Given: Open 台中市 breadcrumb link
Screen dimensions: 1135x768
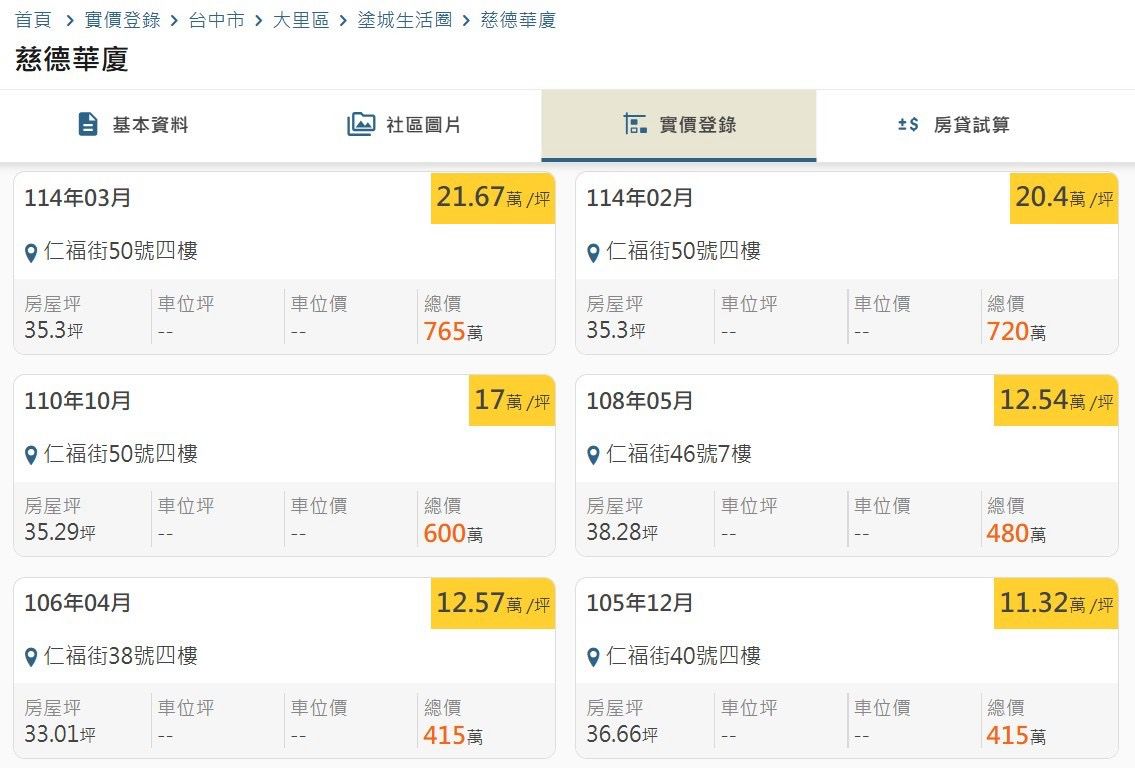Looking at the screenshot, I should (x=216, y=20).
